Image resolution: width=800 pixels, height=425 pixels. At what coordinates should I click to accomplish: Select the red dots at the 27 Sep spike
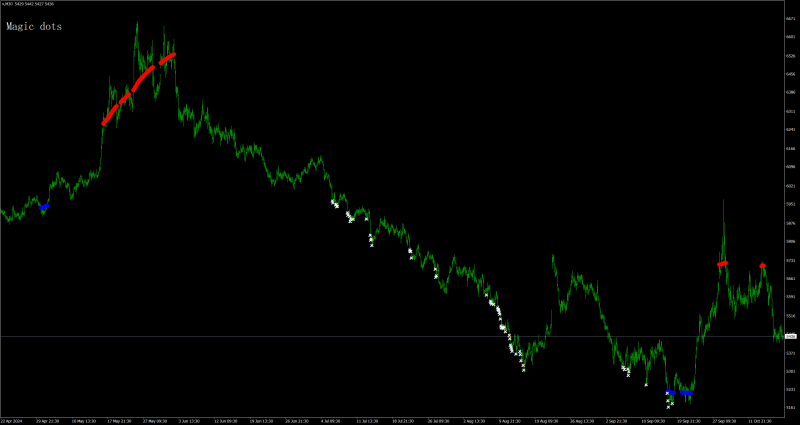pyautogui.click(x=722, y=264)
